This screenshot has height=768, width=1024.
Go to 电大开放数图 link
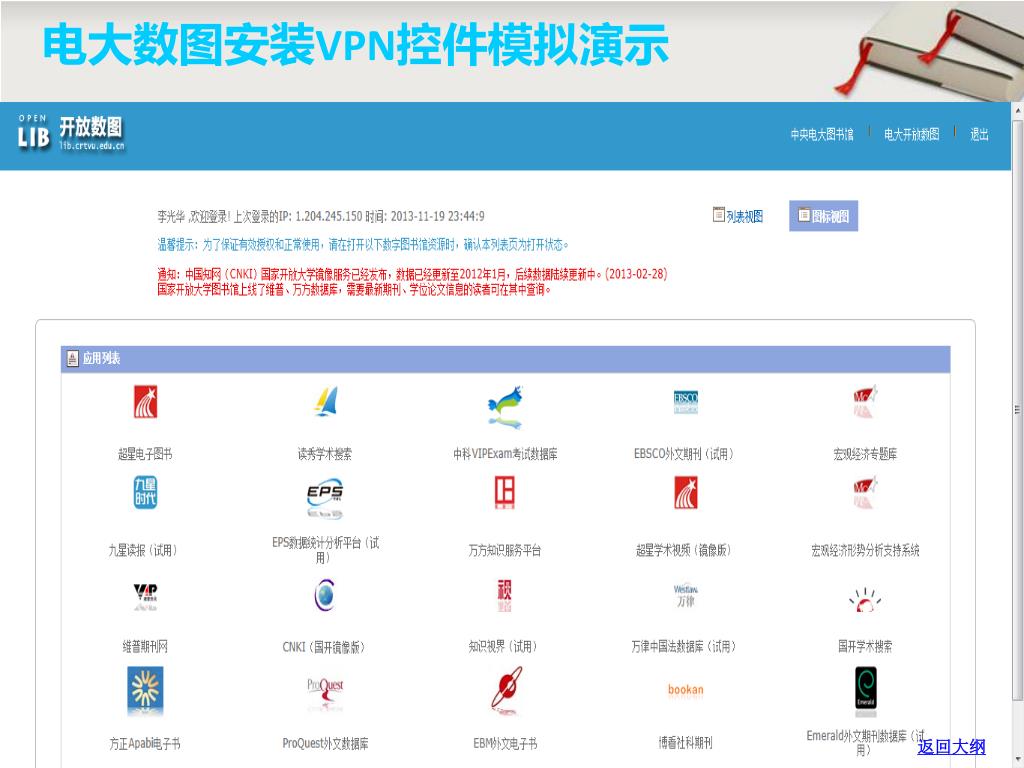[911, 135]
